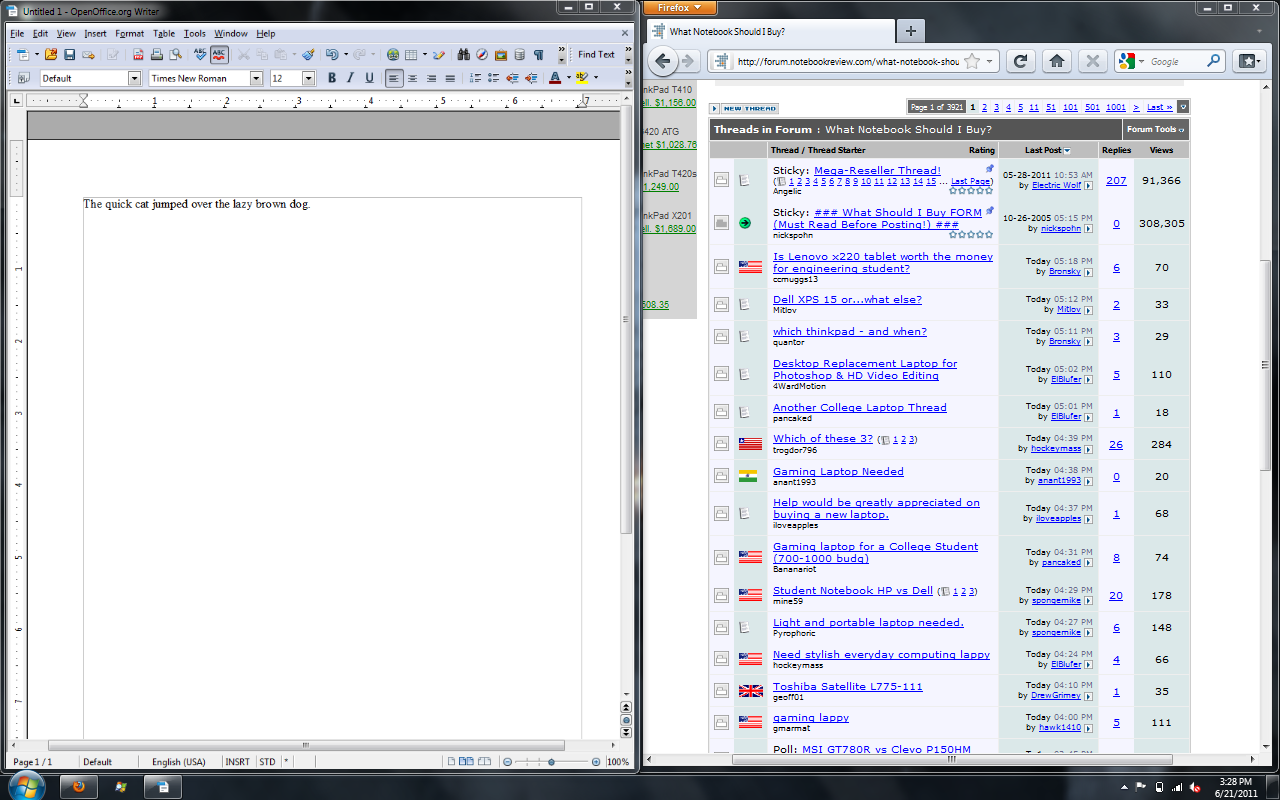
Task: Turn on Numbering list icon
Action: coord(475,78)
